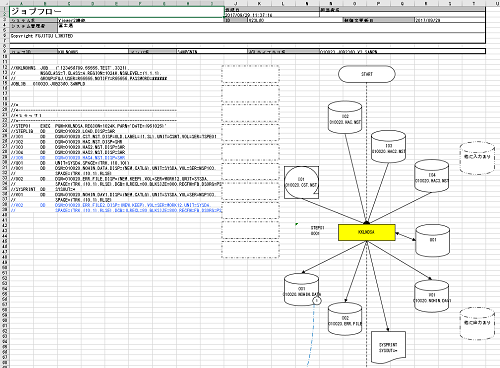
Task: Select the dashed '他に入力あり' cylinder
Action: pyautogui.click(x=477, y=158)
